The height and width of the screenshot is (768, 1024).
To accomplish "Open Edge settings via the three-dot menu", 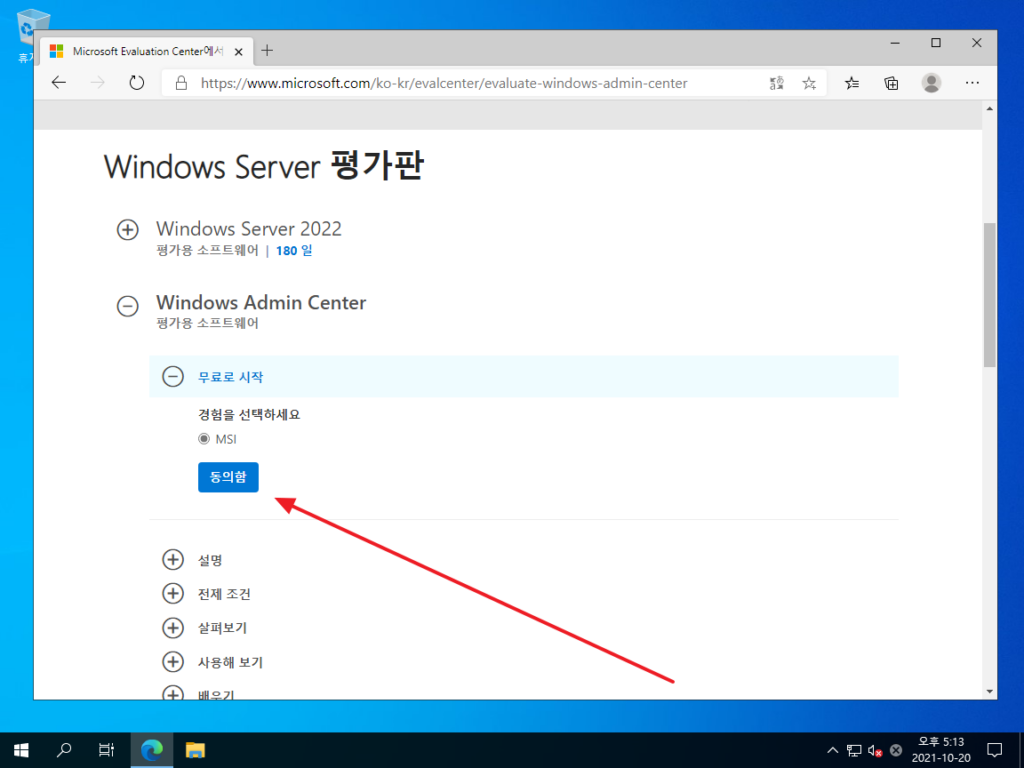I will (x=971, y=83).
